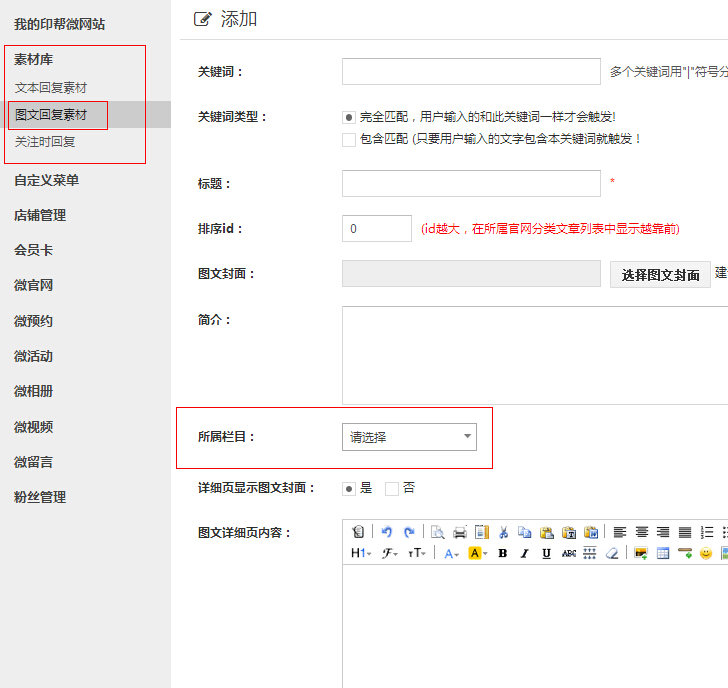Select 包含匹配 keyword type option
Viewport: 728px width, 688px height.
click(x=349, y=140)
